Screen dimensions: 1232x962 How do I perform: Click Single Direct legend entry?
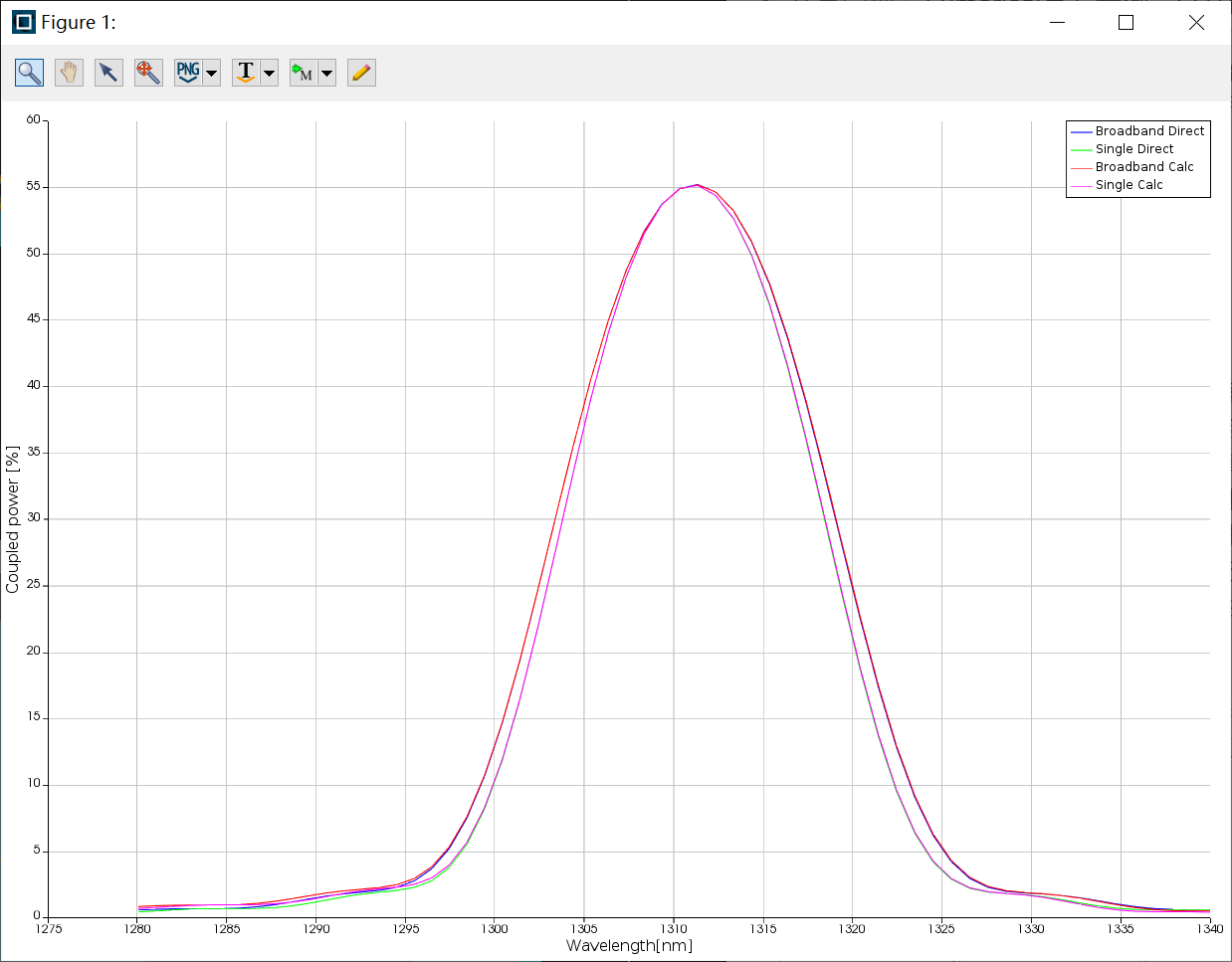1123,149
